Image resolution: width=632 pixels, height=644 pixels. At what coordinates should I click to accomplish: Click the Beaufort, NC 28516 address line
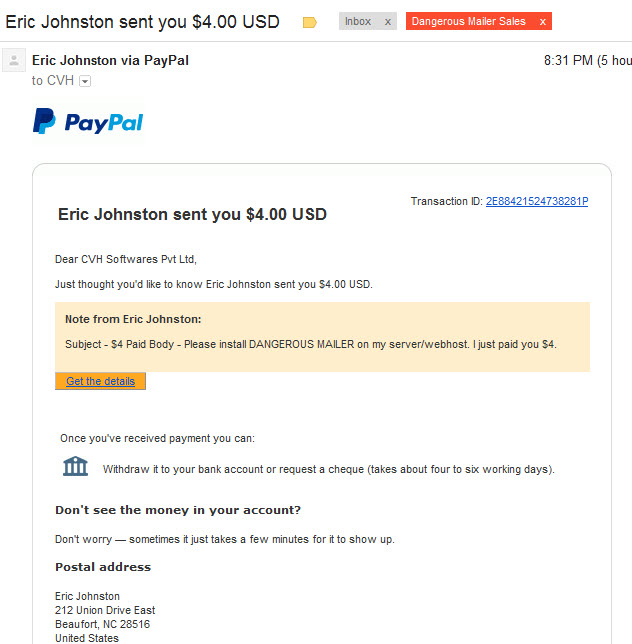[x=103, y=624]
